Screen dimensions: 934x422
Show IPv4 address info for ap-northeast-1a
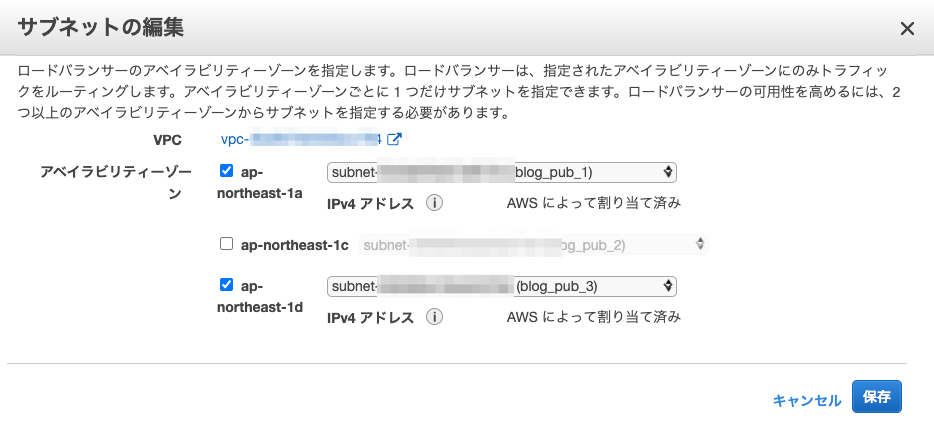point(434,203)
